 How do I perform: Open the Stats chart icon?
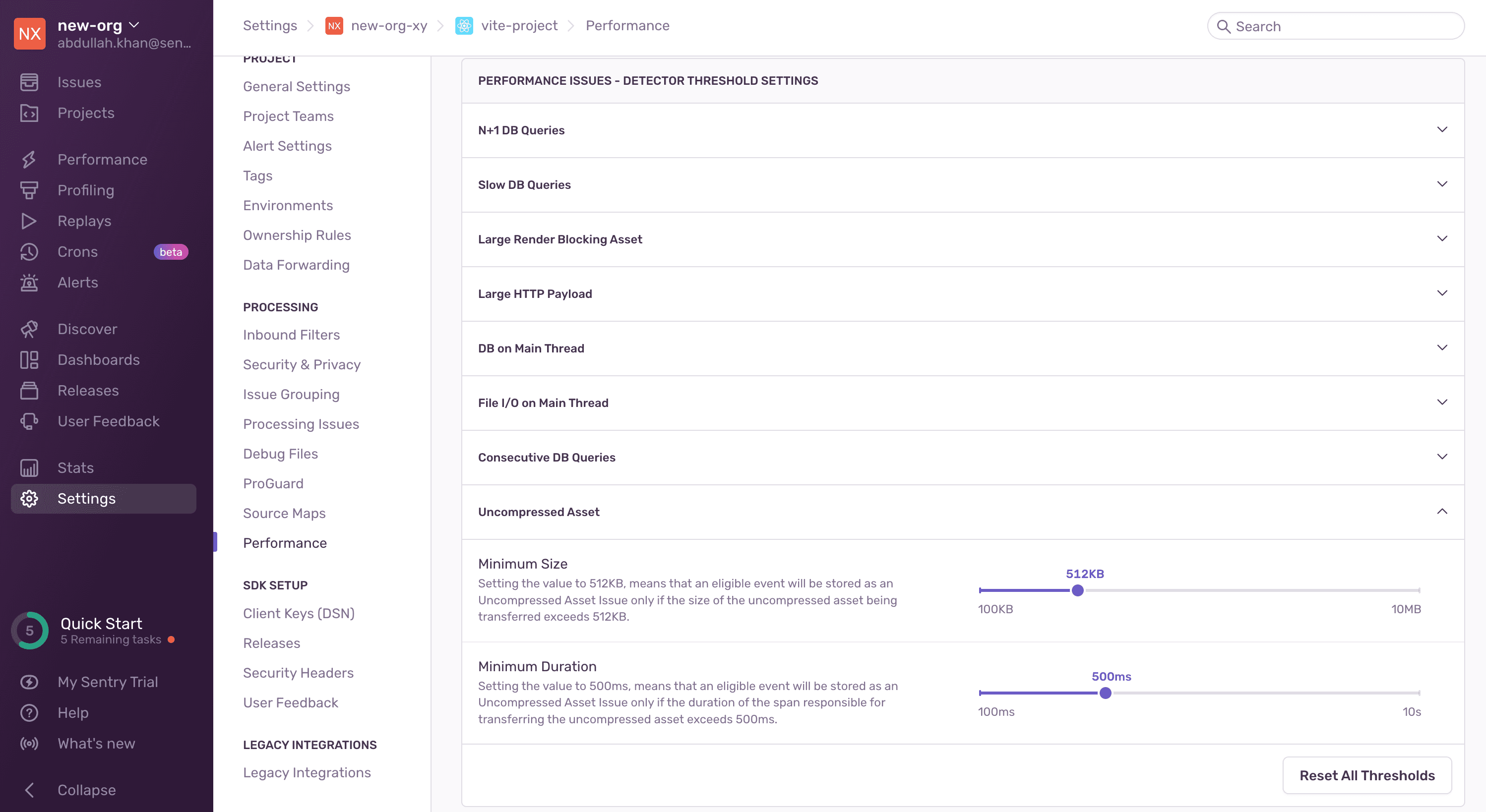pos(29,467)
